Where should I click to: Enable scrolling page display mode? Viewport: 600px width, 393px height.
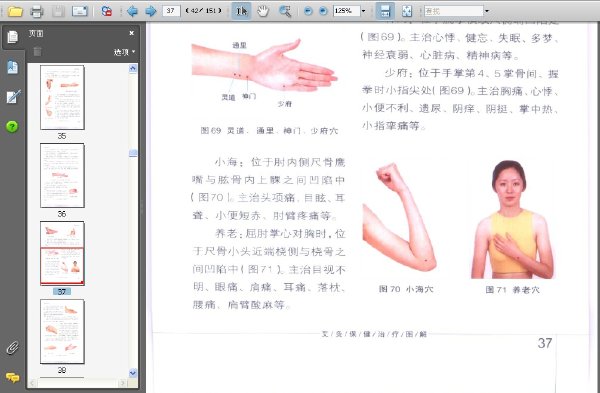point(385,11)
